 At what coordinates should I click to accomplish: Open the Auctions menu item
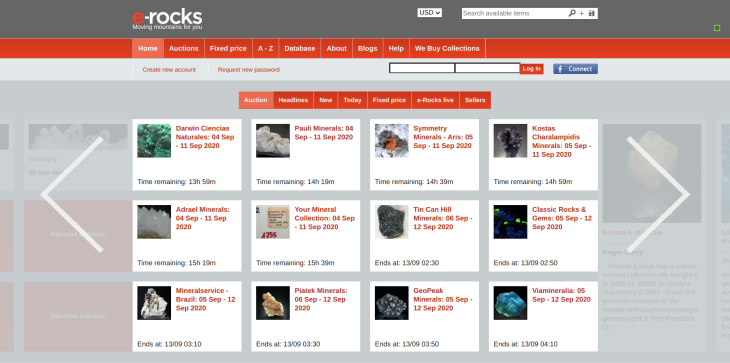click(x=183, y=48)
